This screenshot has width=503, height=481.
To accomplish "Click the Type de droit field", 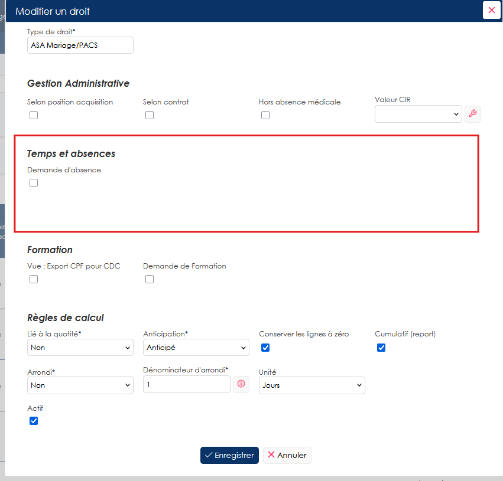I will click(80, 45).
